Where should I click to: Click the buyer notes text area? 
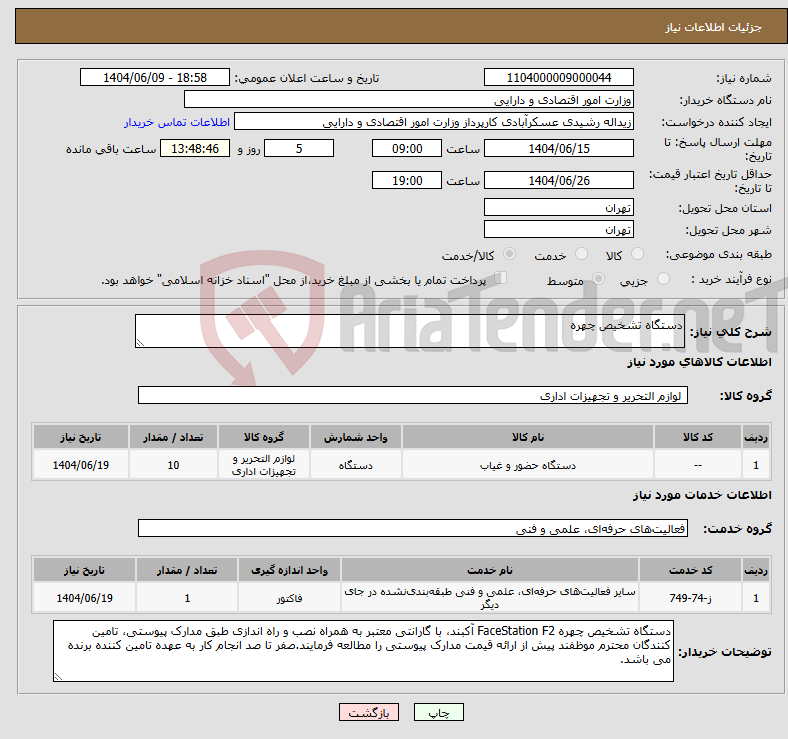[x=363, y=651]
